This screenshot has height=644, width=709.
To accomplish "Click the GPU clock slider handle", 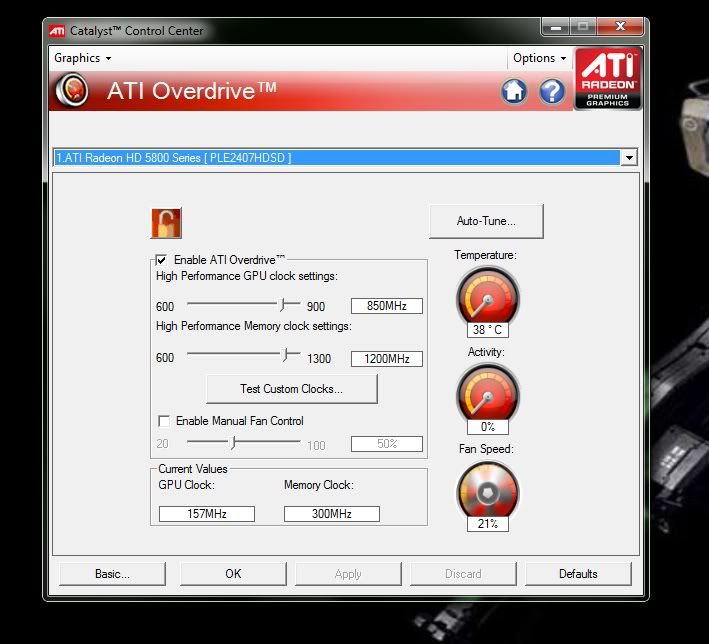I will click(283, 305).
